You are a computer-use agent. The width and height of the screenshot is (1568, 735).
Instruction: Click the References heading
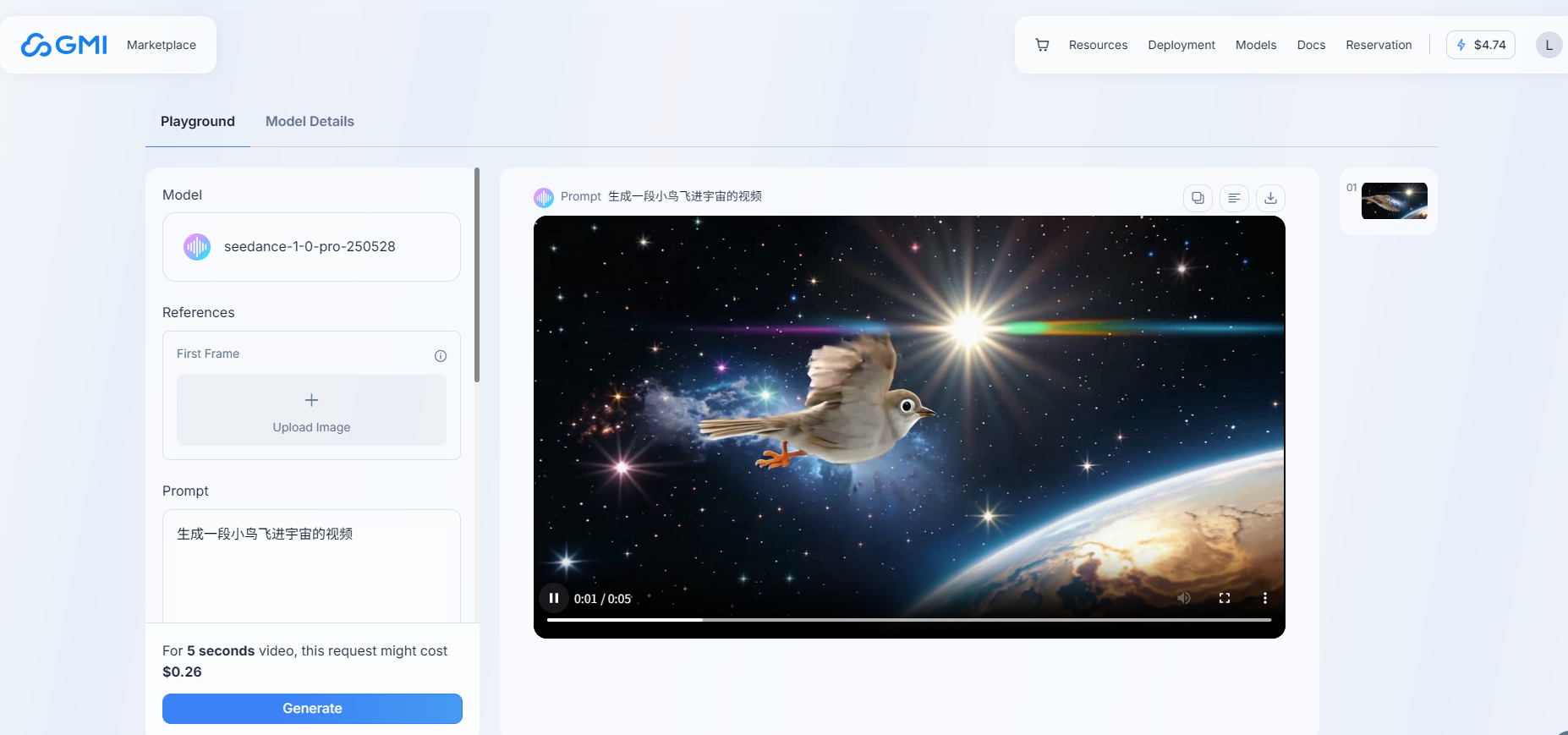[x=199, y=312]
